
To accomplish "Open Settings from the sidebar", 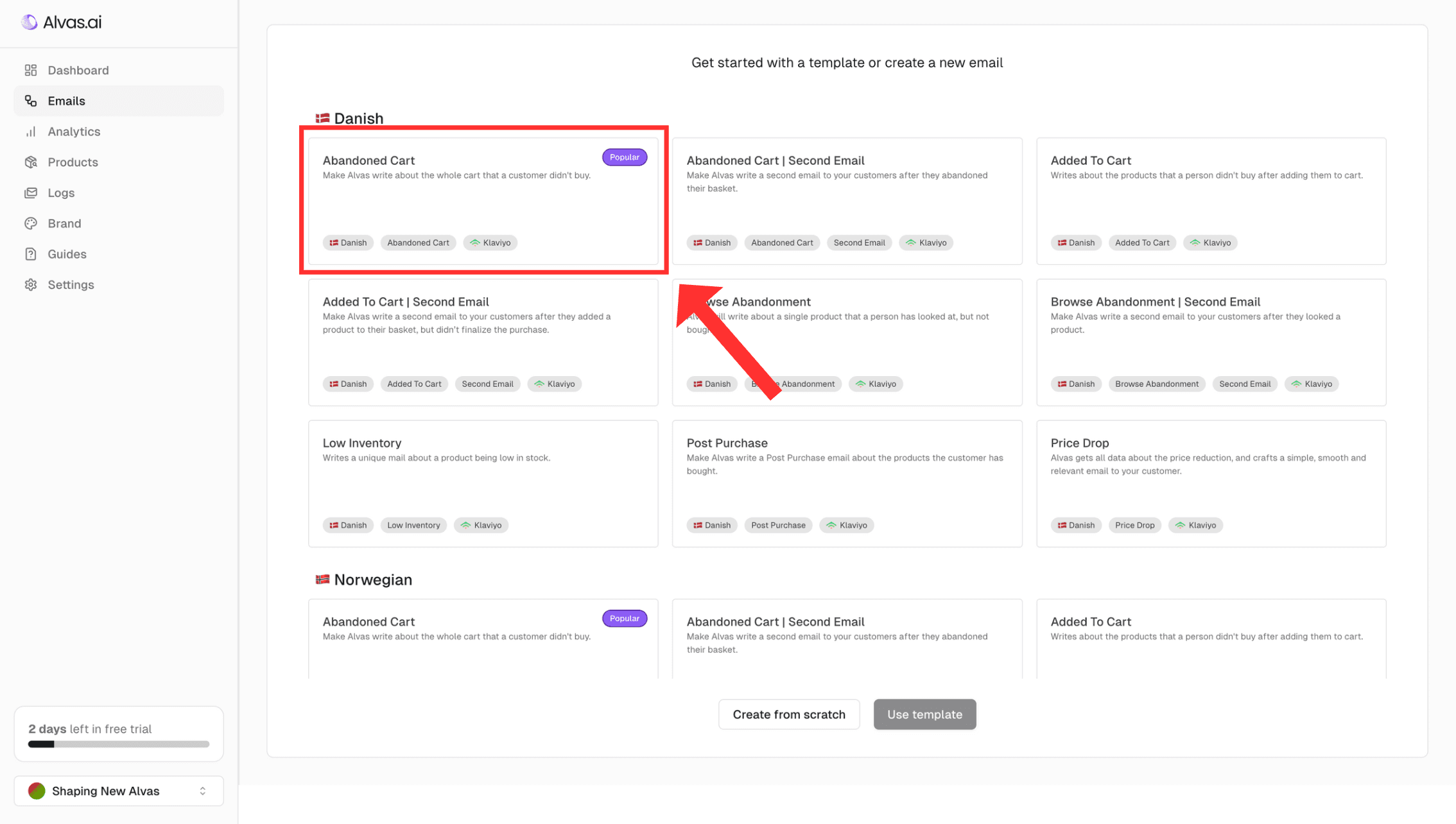I will tap(119, 285).
